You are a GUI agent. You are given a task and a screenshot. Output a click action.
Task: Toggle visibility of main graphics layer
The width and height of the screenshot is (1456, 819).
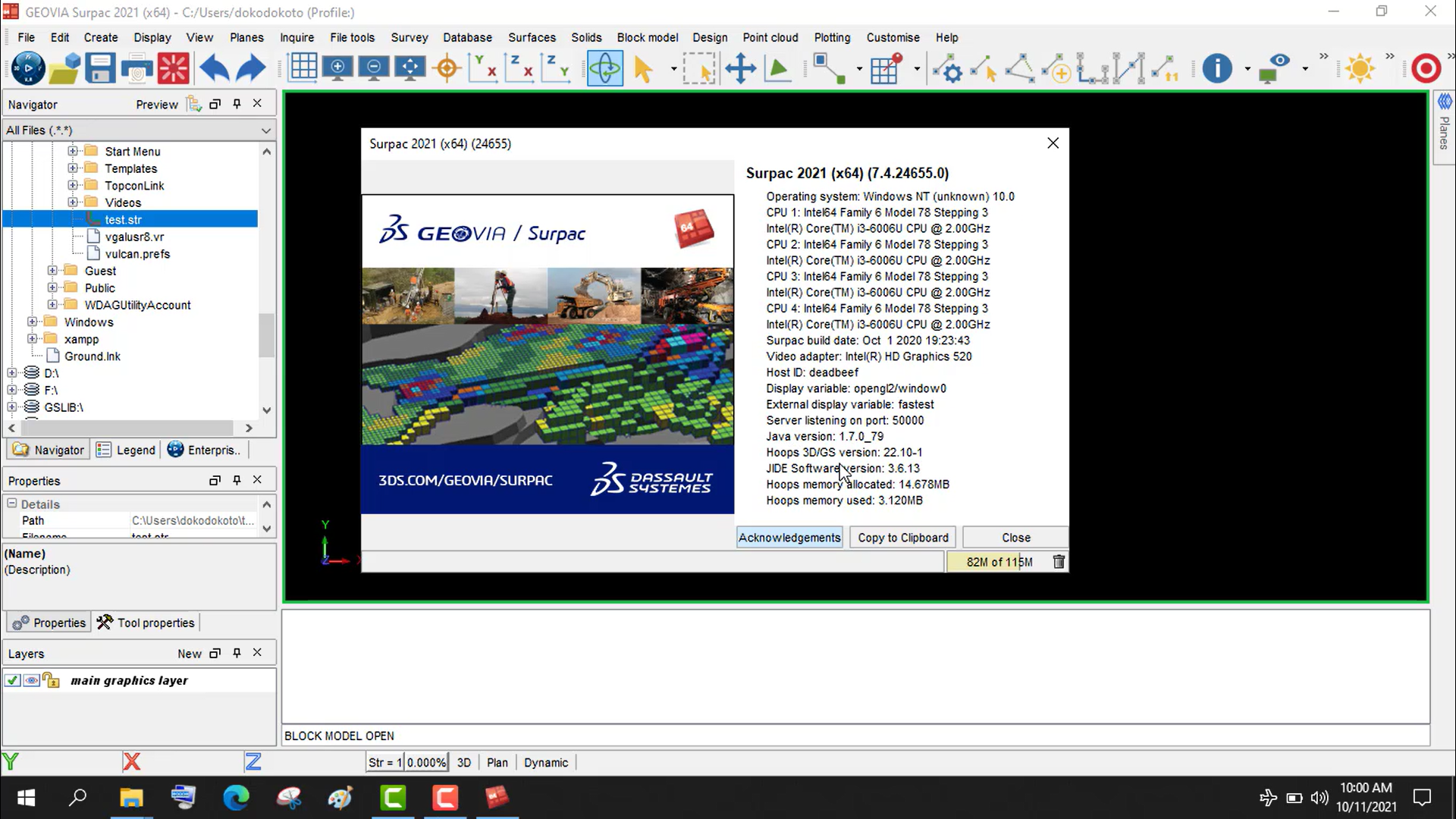(x=30, y=680)
